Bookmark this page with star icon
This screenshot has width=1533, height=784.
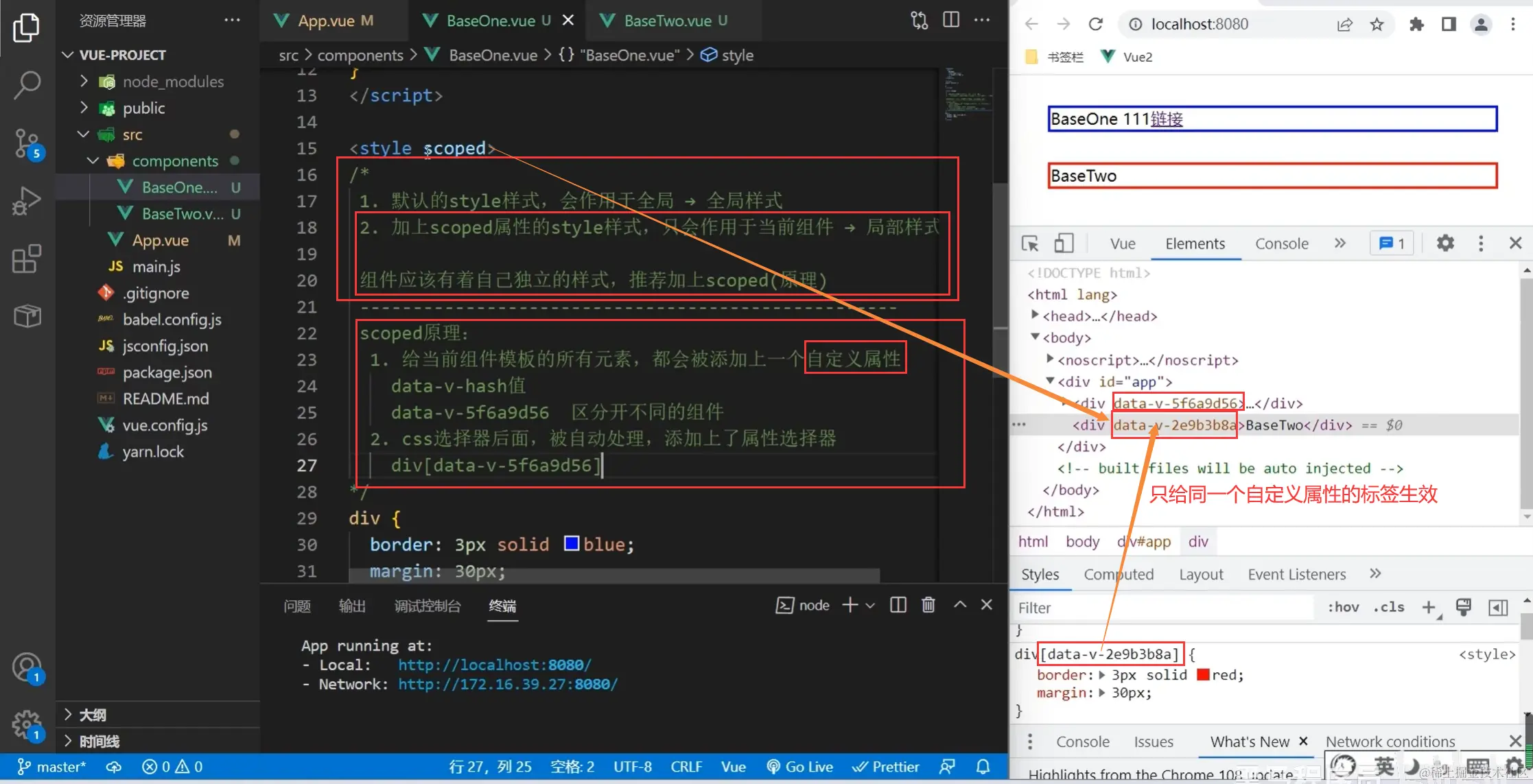pyautogui.click(x=1377, y=24)
